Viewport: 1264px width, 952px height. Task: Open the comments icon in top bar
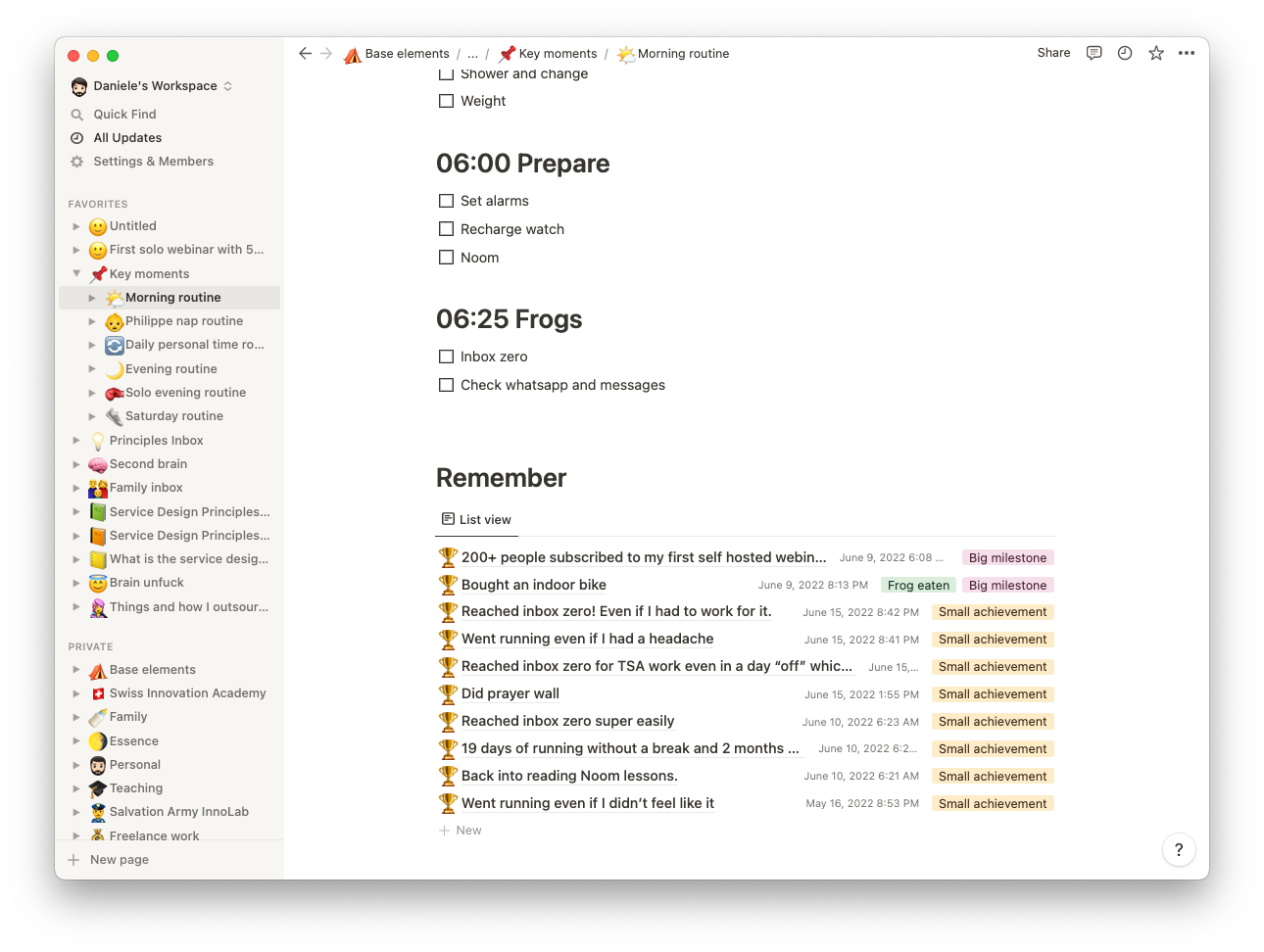pos(1094,53)
